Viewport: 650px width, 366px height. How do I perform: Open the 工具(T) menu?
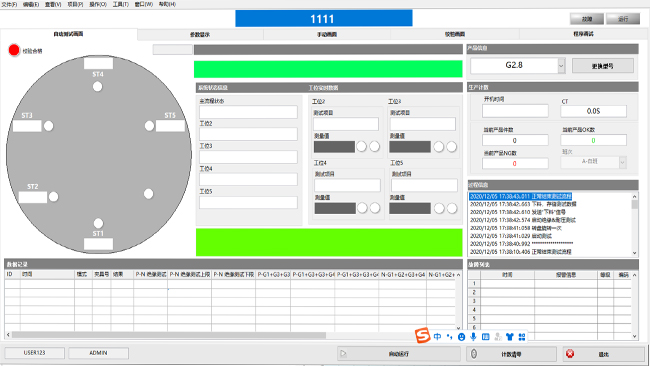121,4
